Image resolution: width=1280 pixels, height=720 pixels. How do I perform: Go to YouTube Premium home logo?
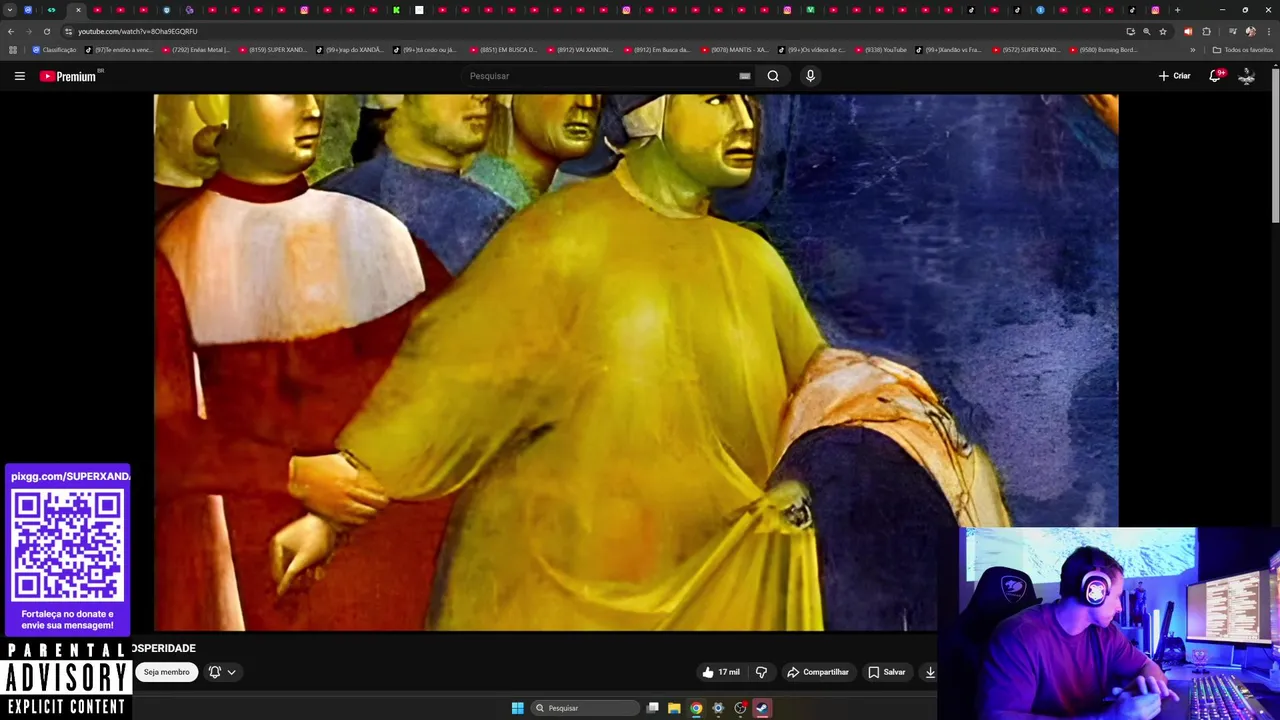tap(68, 76)
